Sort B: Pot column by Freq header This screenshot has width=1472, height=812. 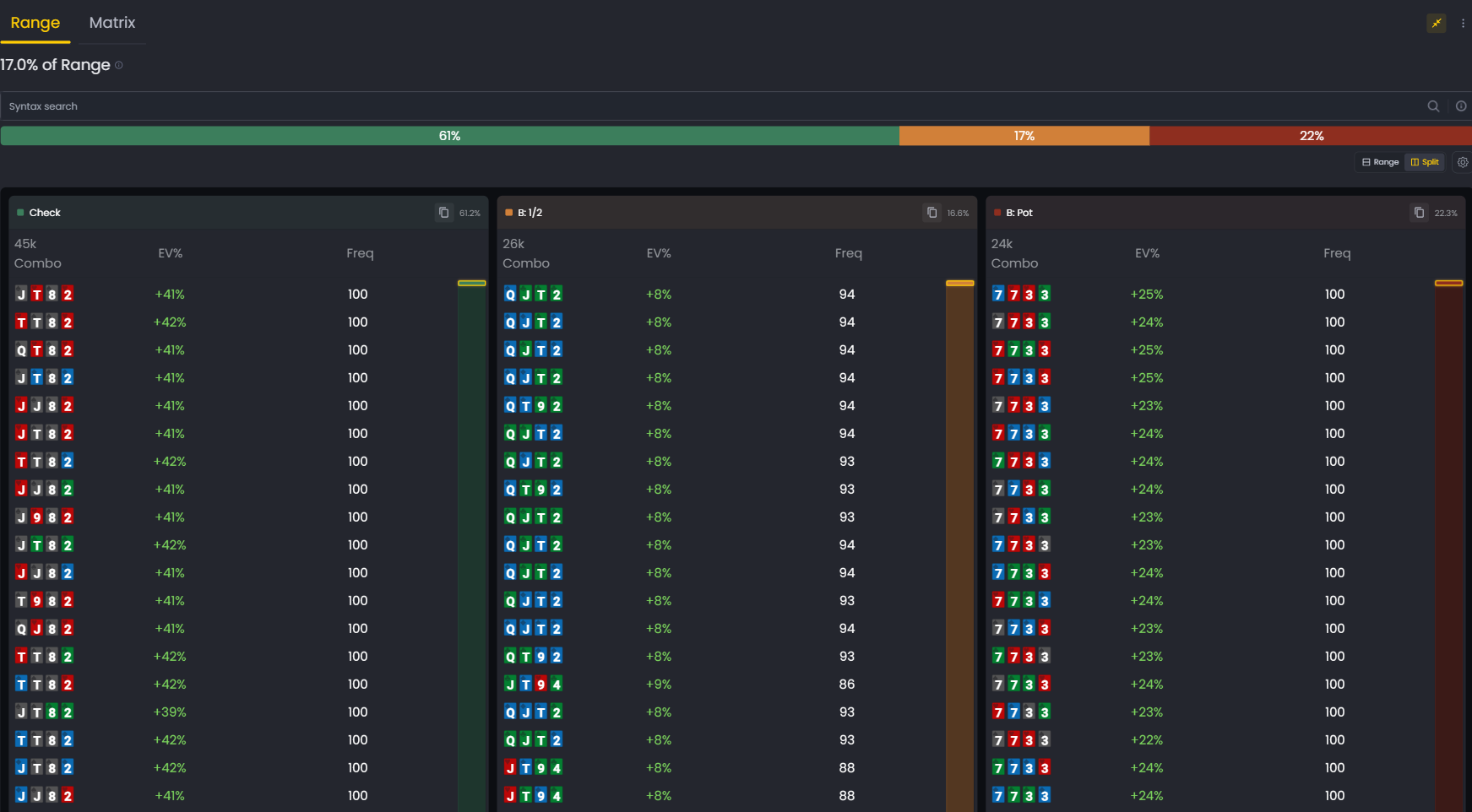tap(1336, 253)
